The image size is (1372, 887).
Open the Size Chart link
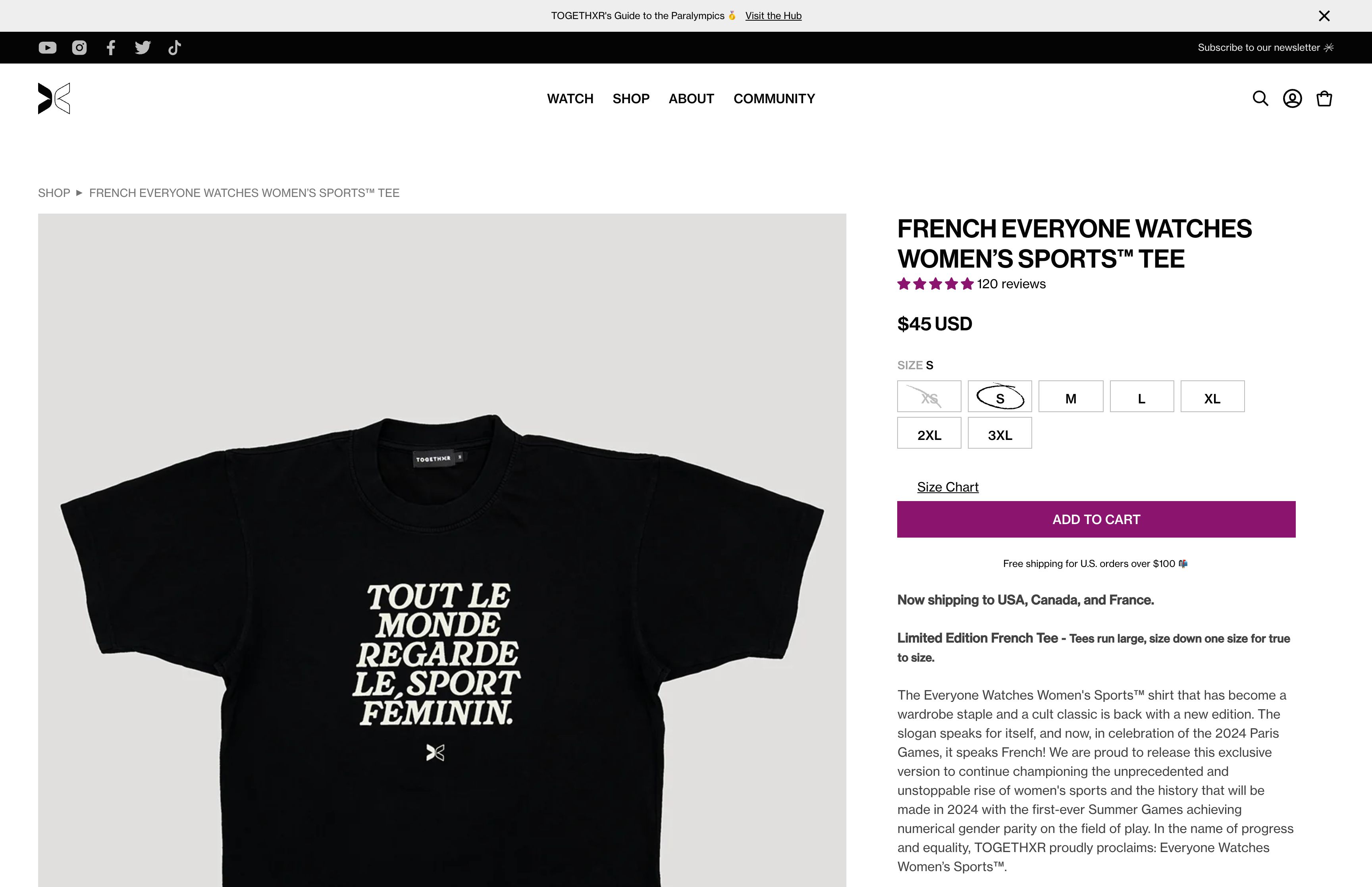(x=948, y=487)
